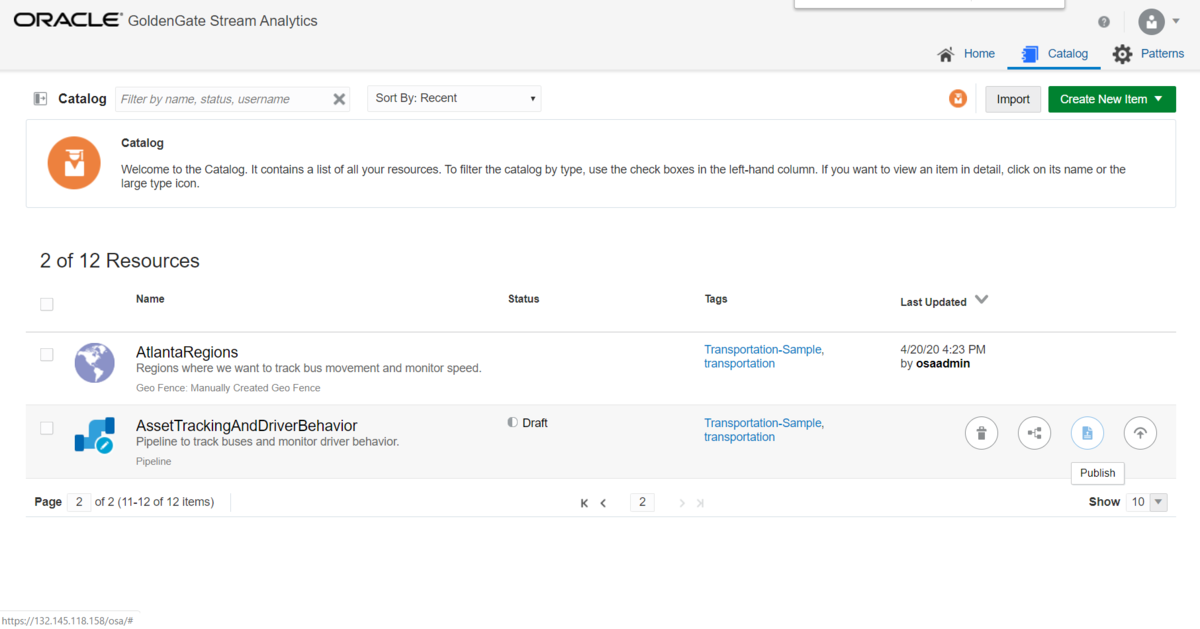Expand the arrow beside the user avatar

pos(1176,21)
